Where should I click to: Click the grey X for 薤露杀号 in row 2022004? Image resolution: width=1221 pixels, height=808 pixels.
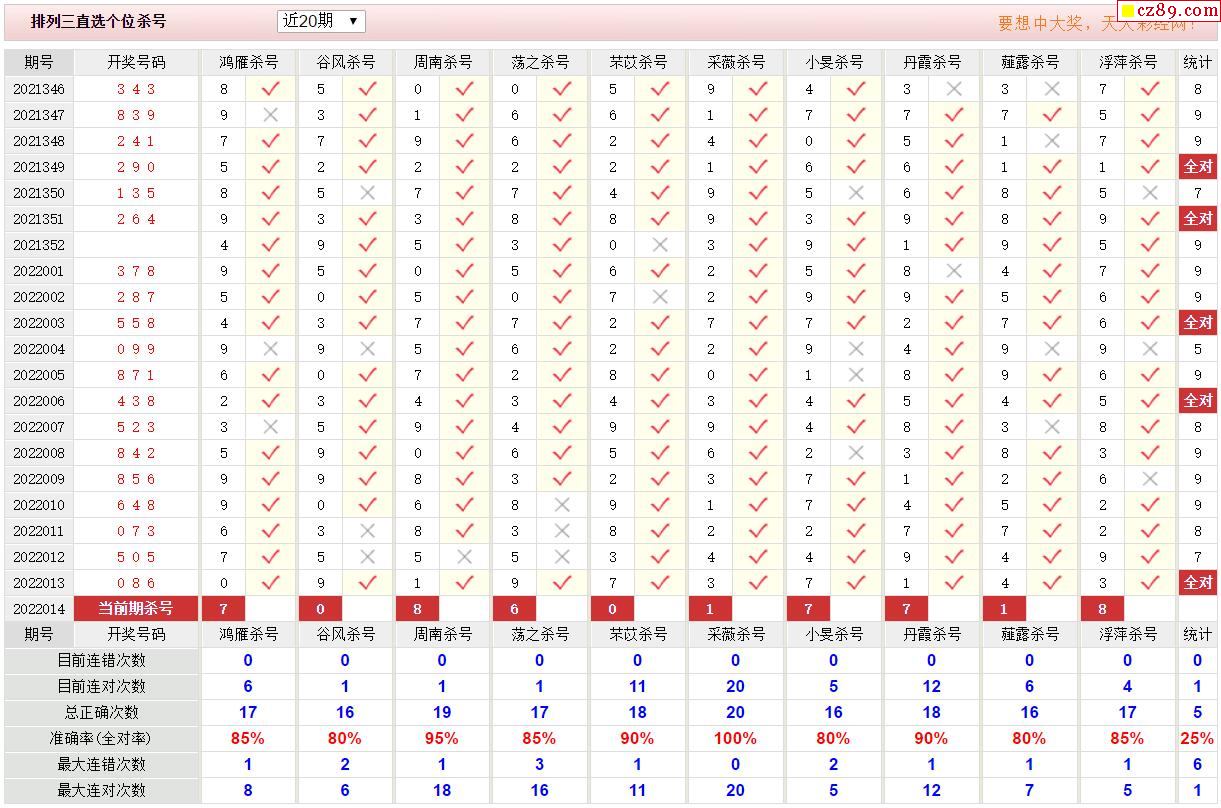1052,349
